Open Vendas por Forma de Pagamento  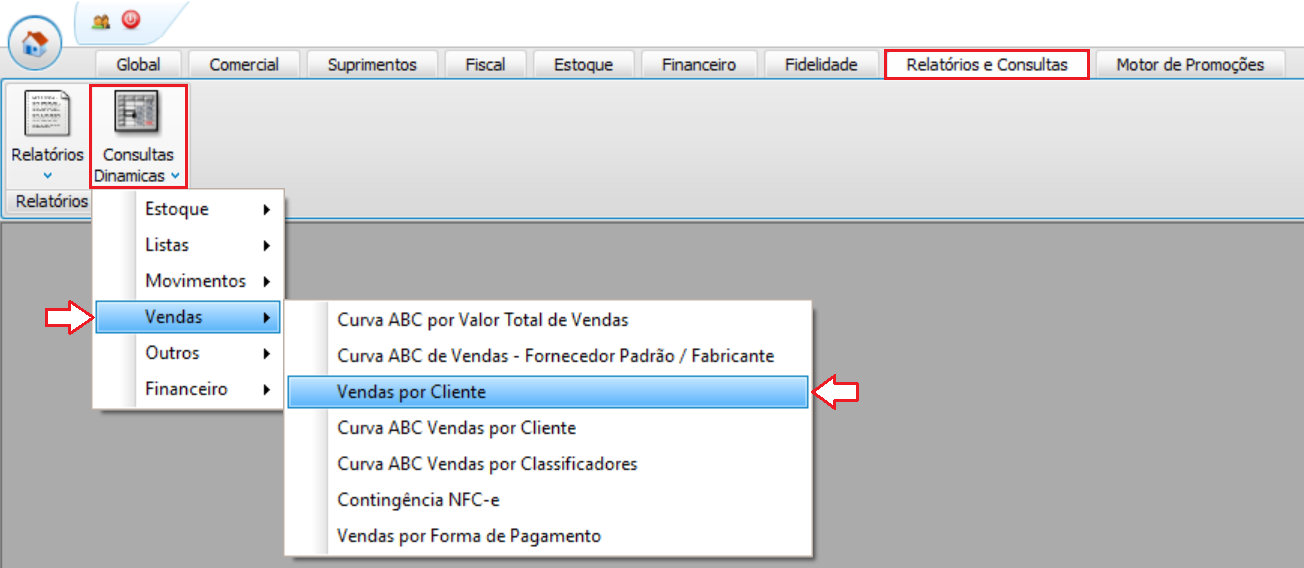coord(547,536)
